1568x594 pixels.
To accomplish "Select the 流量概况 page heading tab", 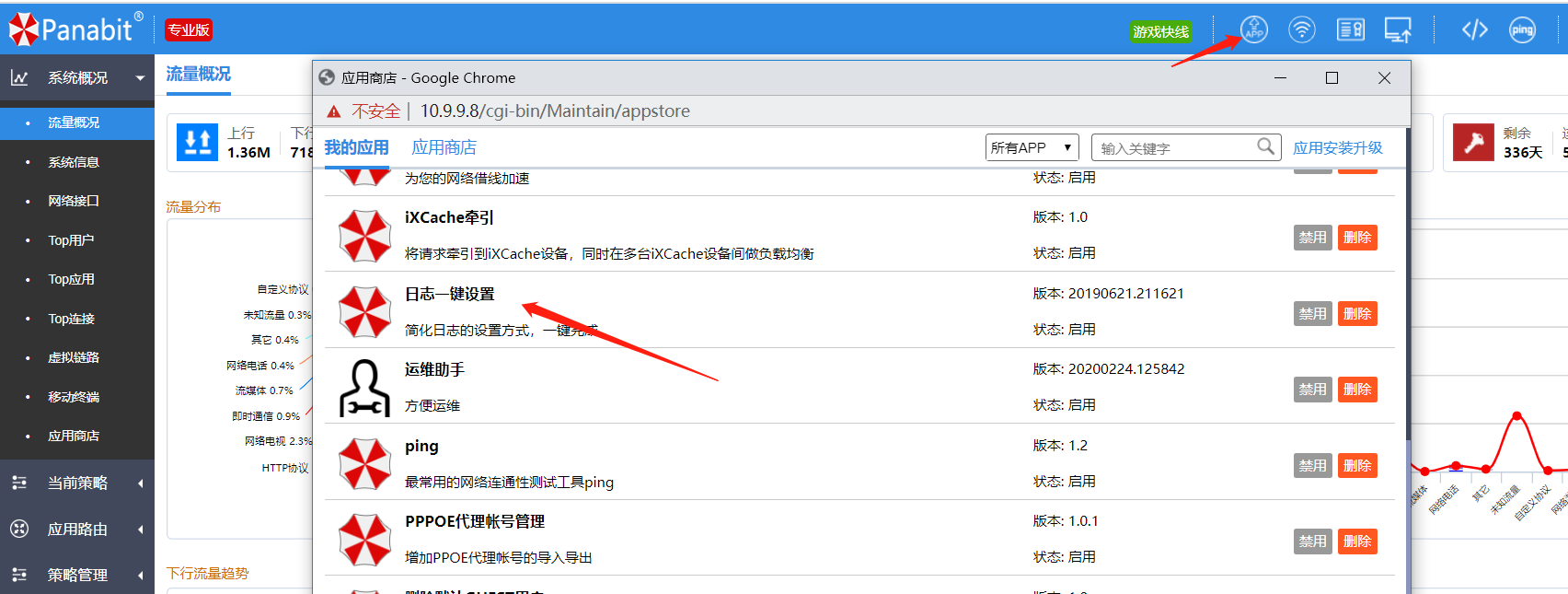I will [x=199, y=74].
